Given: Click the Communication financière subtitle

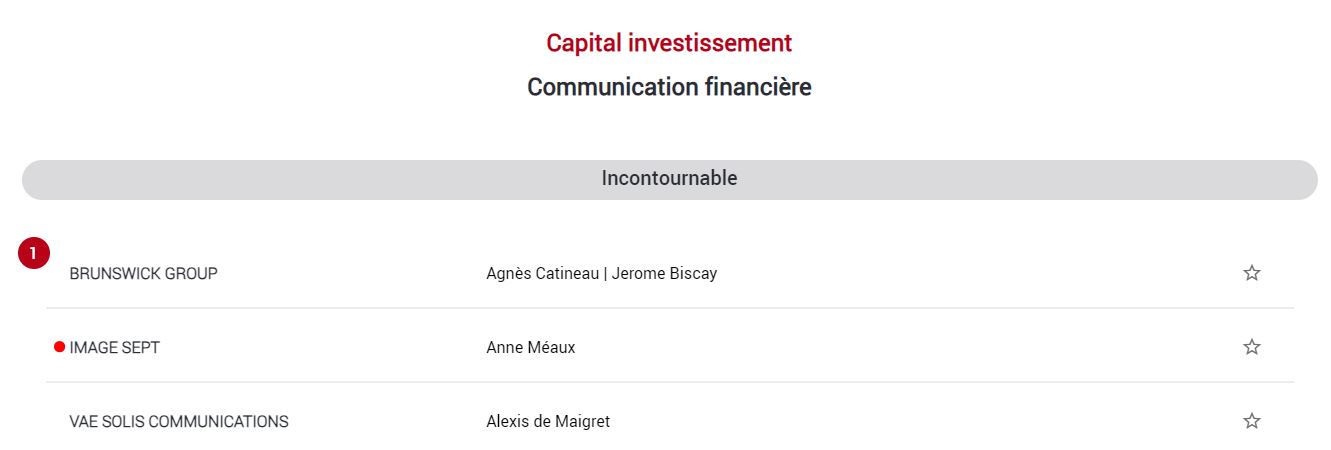Looking at the screenshot, I should [x=669, y=87].
